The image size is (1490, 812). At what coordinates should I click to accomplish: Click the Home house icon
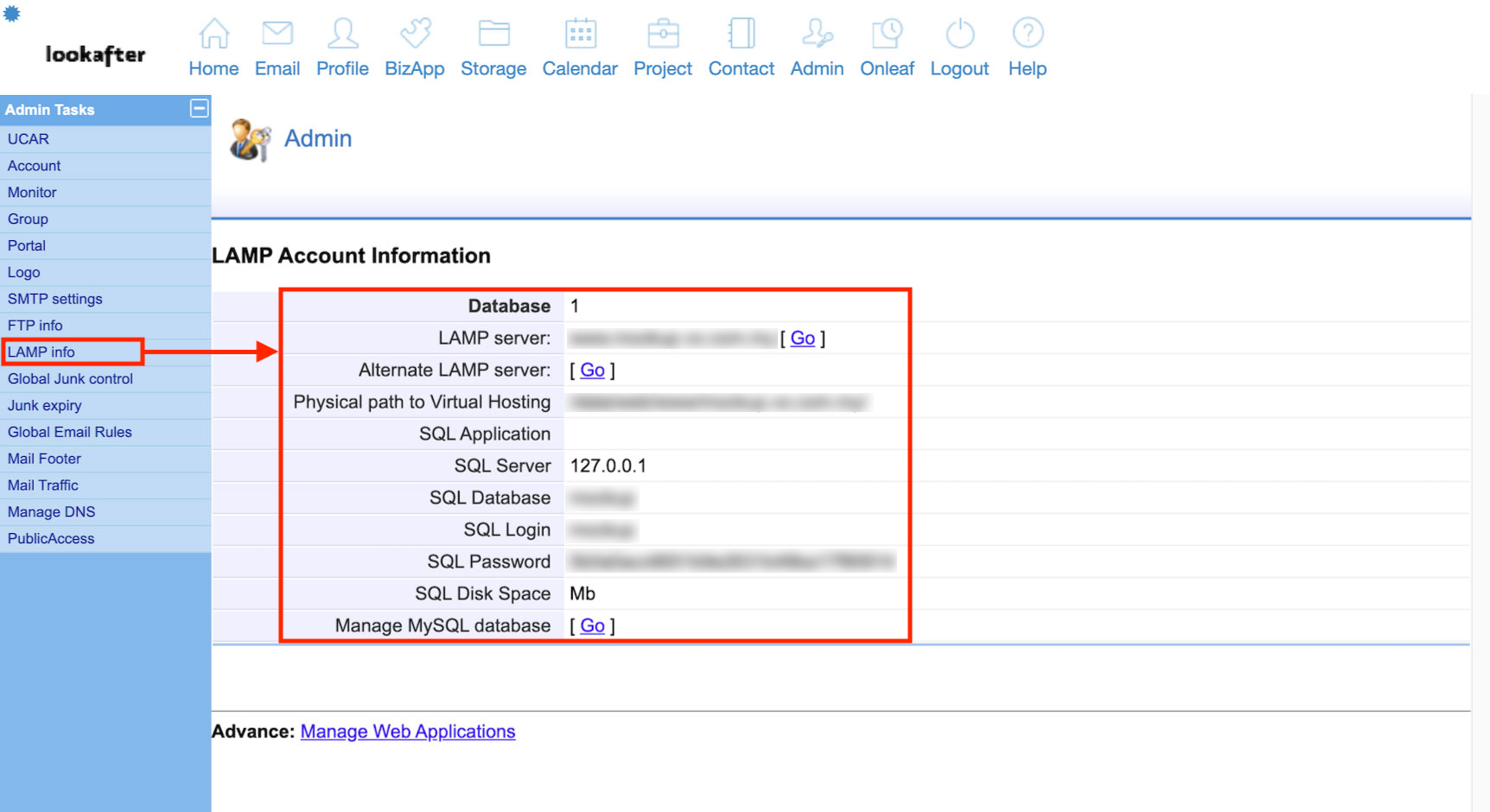coord(213,34)
